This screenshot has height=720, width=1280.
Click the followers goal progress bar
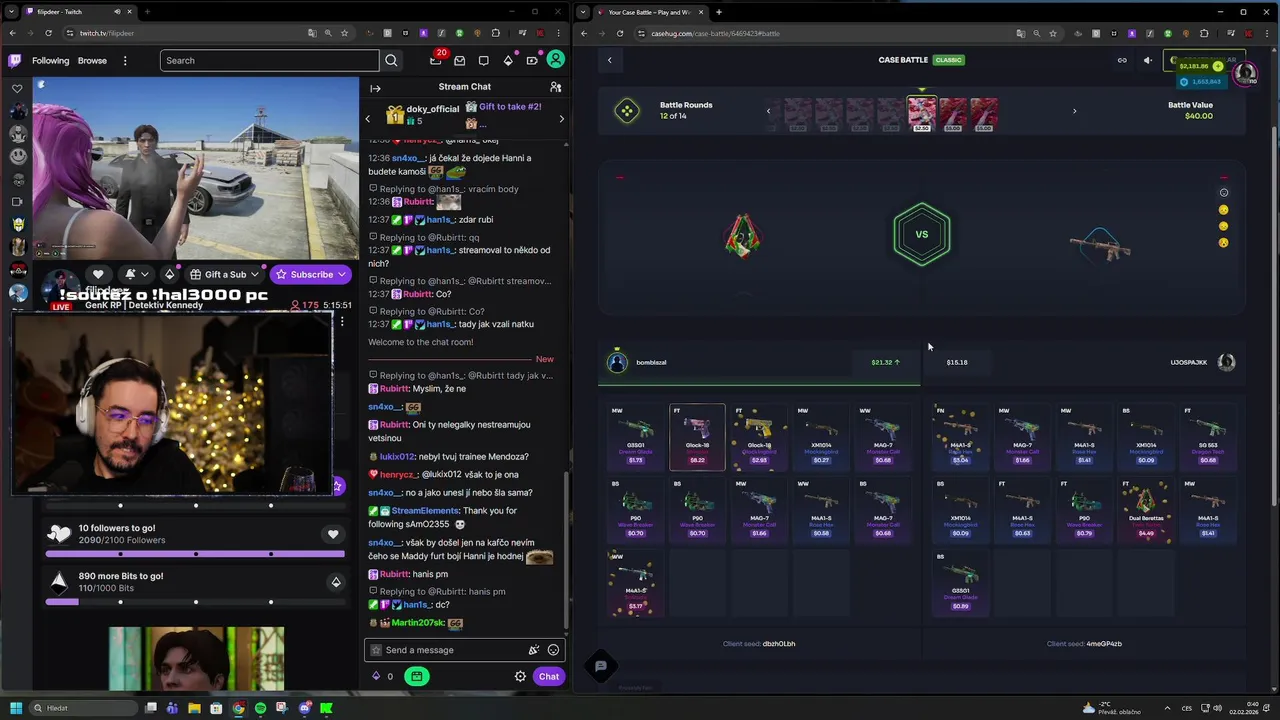tap(195, 553)
